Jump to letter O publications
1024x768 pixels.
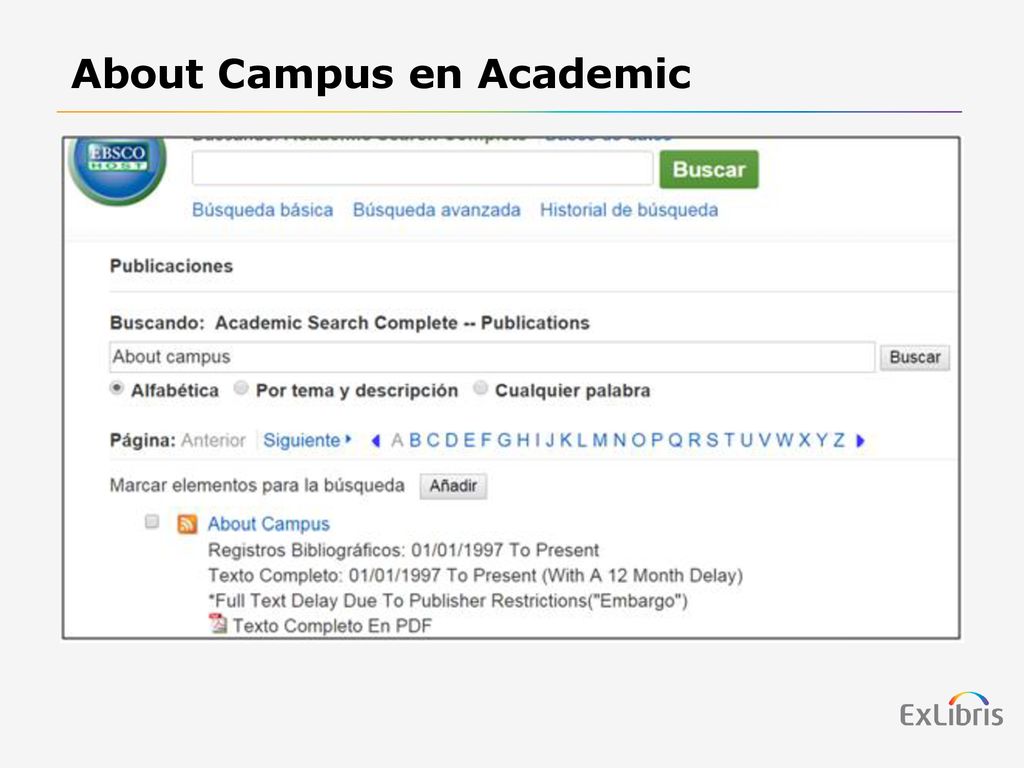click(639, 441)
